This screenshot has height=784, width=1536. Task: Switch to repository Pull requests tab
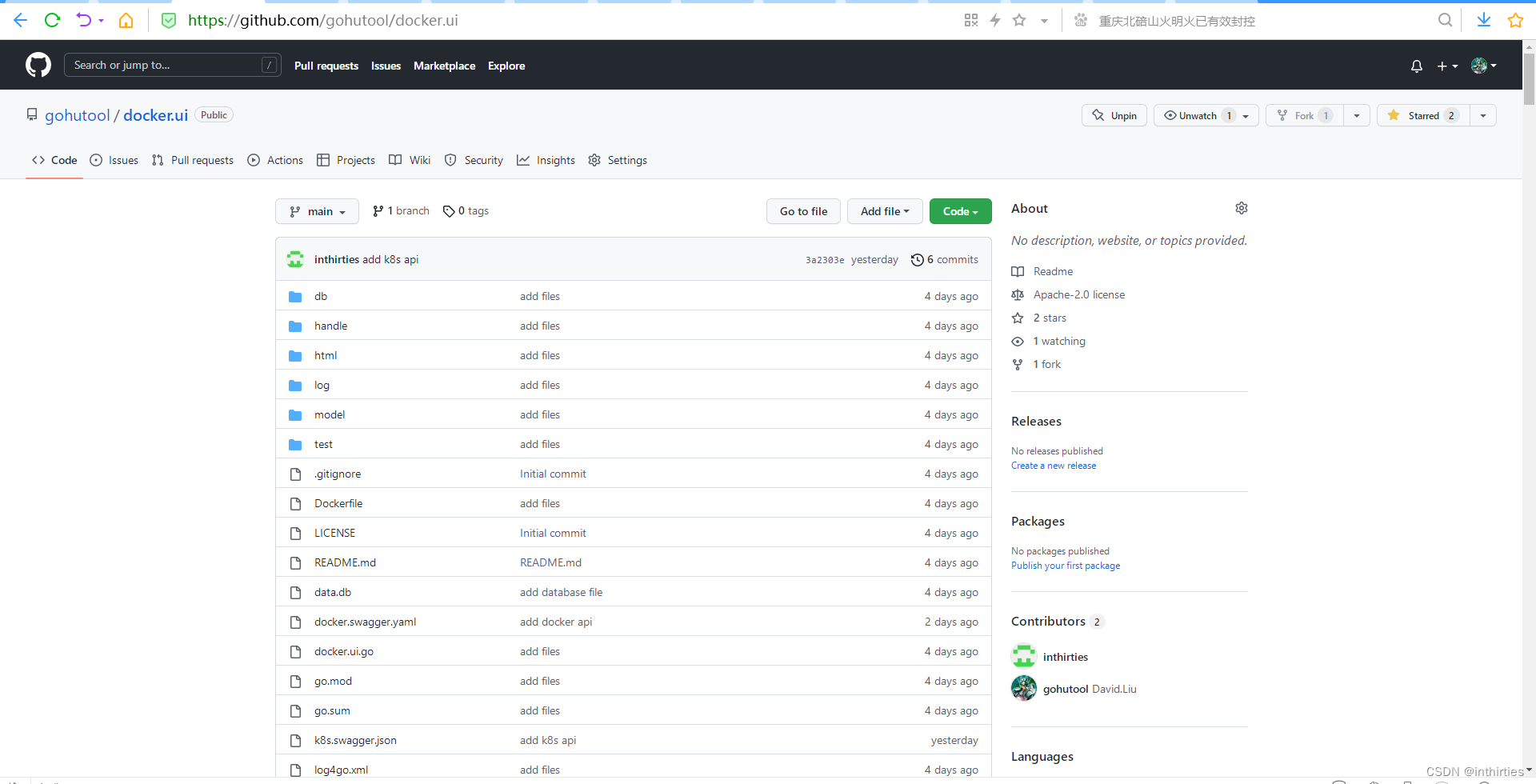coord(193,160)
